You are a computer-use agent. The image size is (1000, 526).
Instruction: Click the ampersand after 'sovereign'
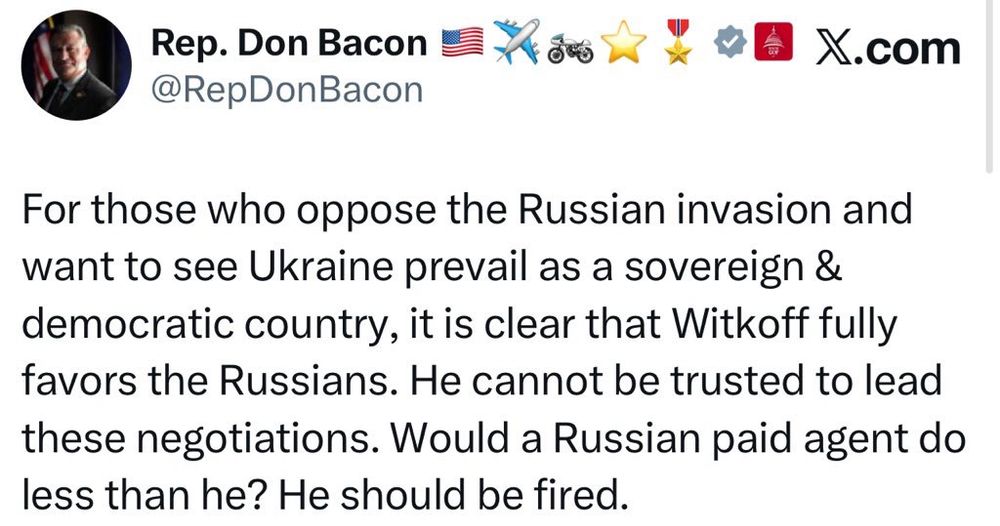[829, 267]
